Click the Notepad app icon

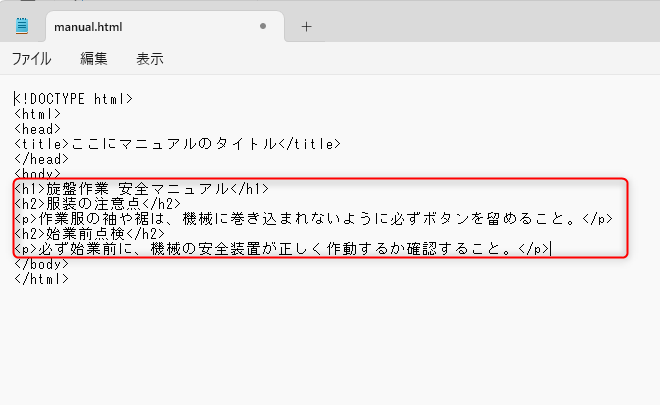(x=22, y=26)
